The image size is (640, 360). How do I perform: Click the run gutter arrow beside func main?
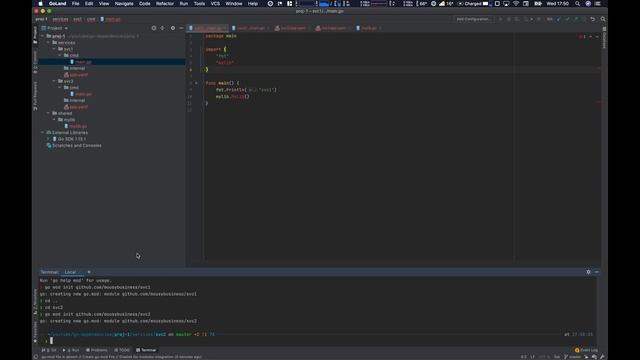pyautogui.click(x=196, y=83)
